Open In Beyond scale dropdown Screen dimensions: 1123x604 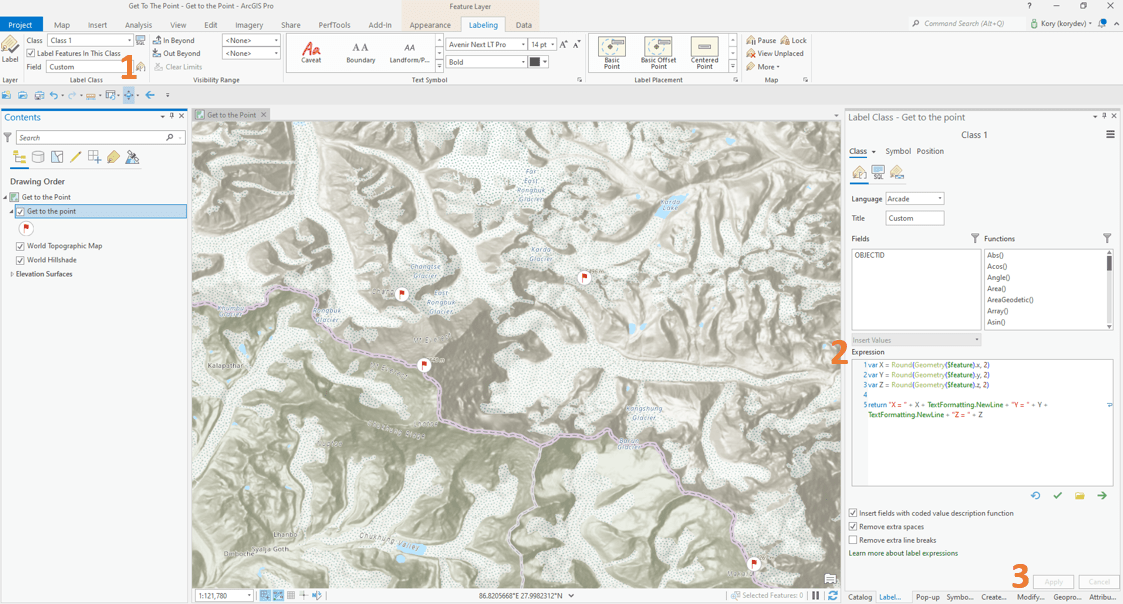click(251, 40)
